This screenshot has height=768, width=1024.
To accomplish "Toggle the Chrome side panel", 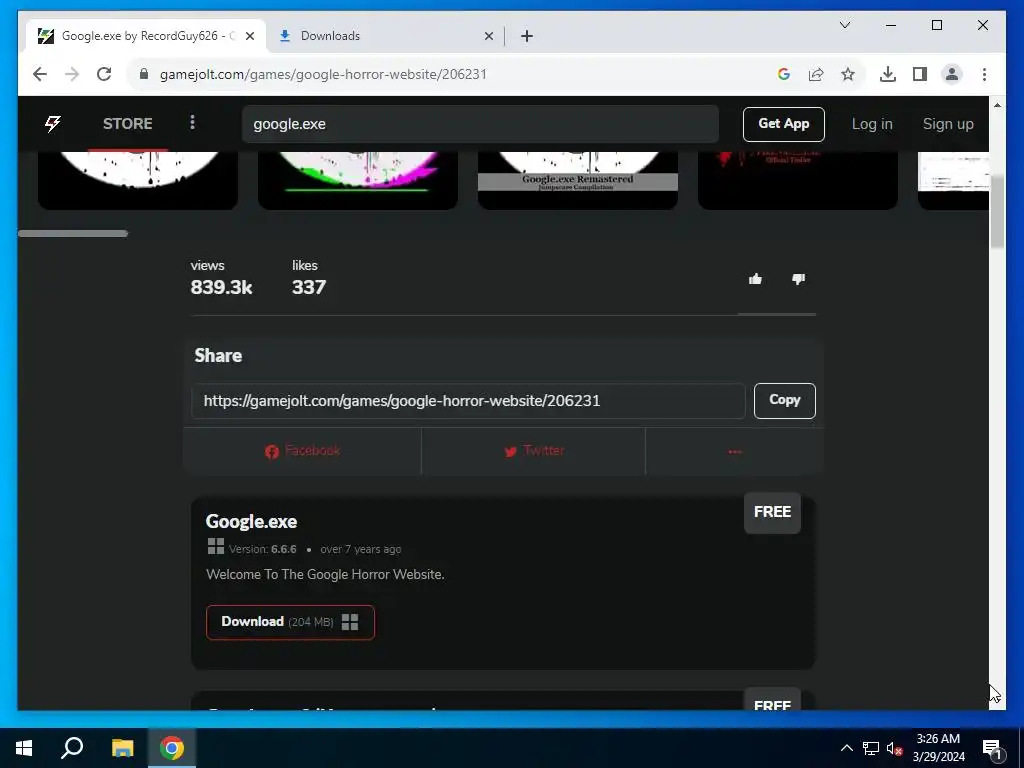I will click(x=920, y=74).
